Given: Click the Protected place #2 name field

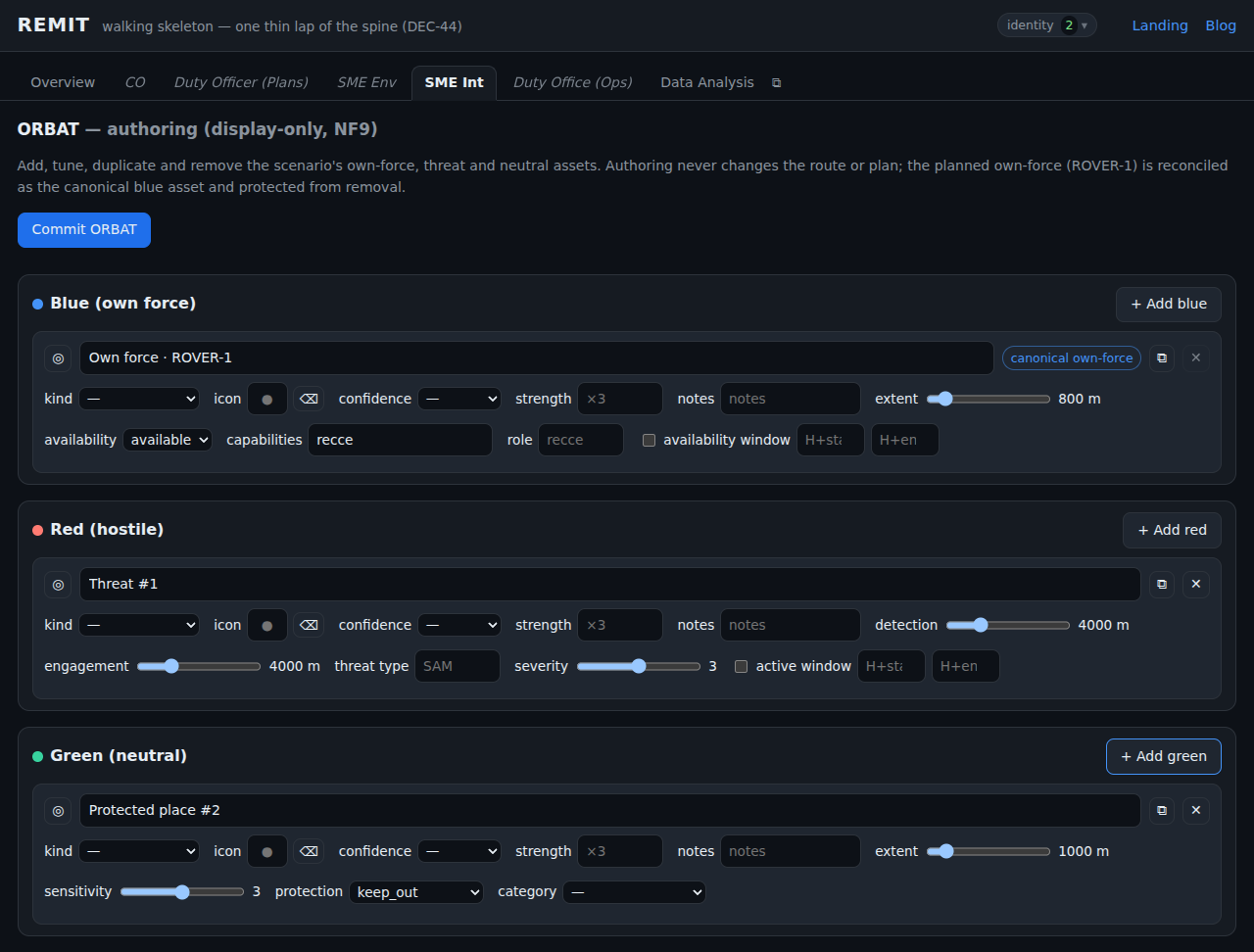Looking at the screenshot, I should 610,811.
